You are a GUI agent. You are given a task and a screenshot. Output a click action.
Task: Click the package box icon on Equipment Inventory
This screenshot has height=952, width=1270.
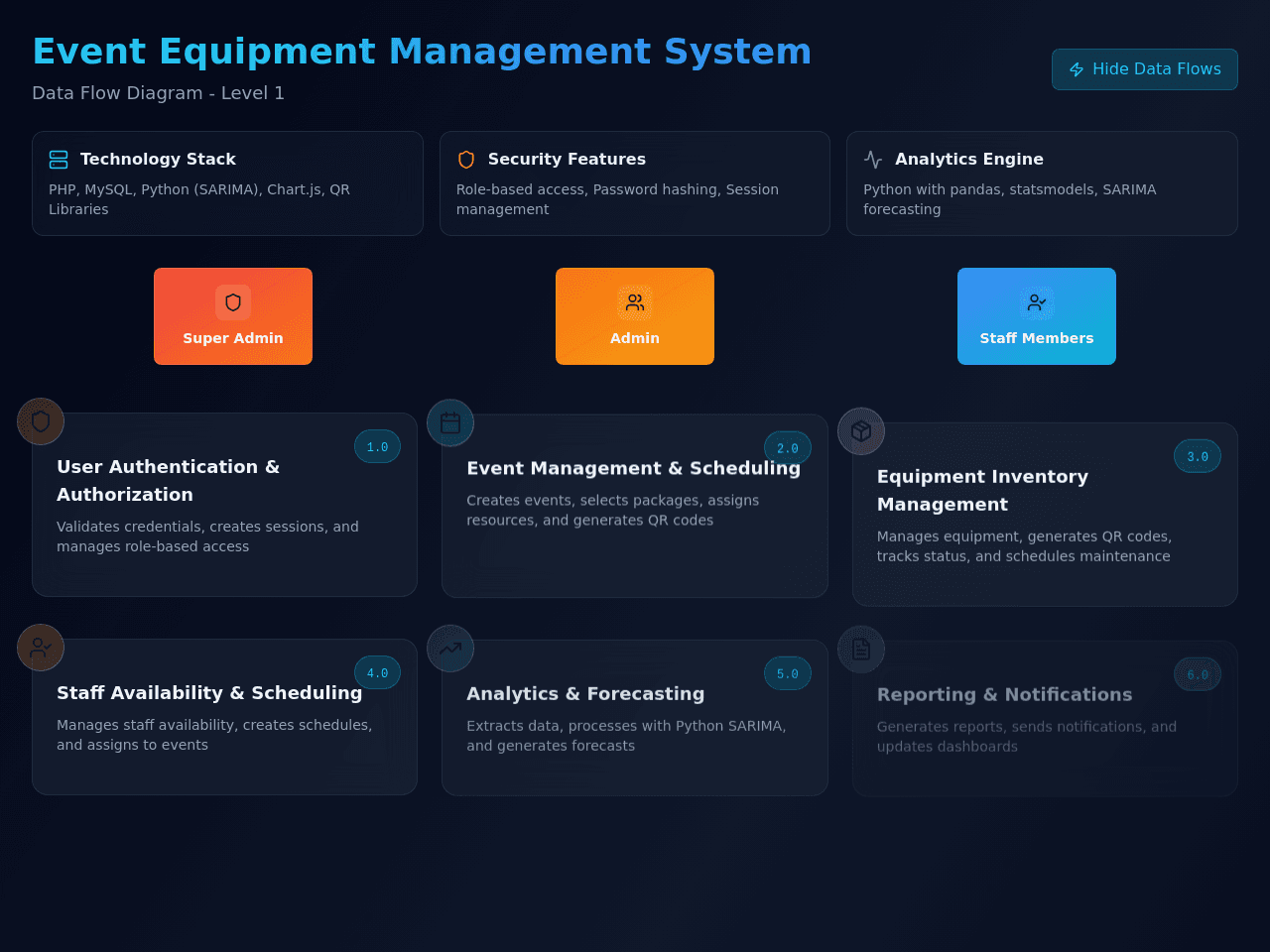click(861, 431)
